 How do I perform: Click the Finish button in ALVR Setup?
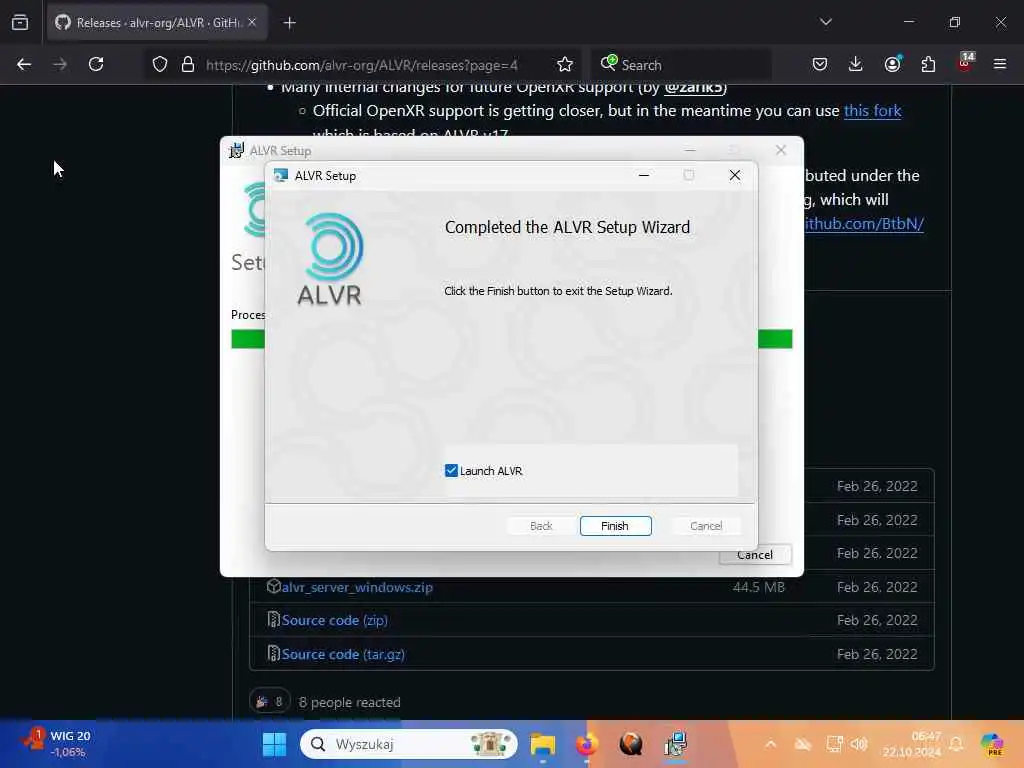point(615,526)
